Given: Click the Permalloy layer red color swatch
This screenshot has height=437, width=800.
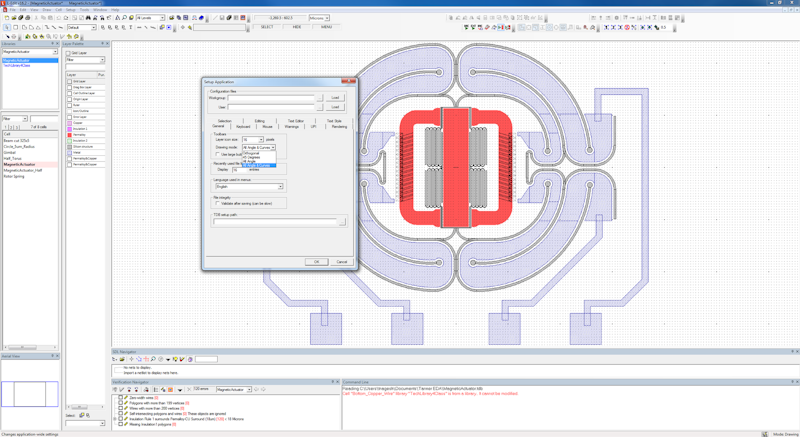Looking at the screenshot, I should click(x=70, y=135).
